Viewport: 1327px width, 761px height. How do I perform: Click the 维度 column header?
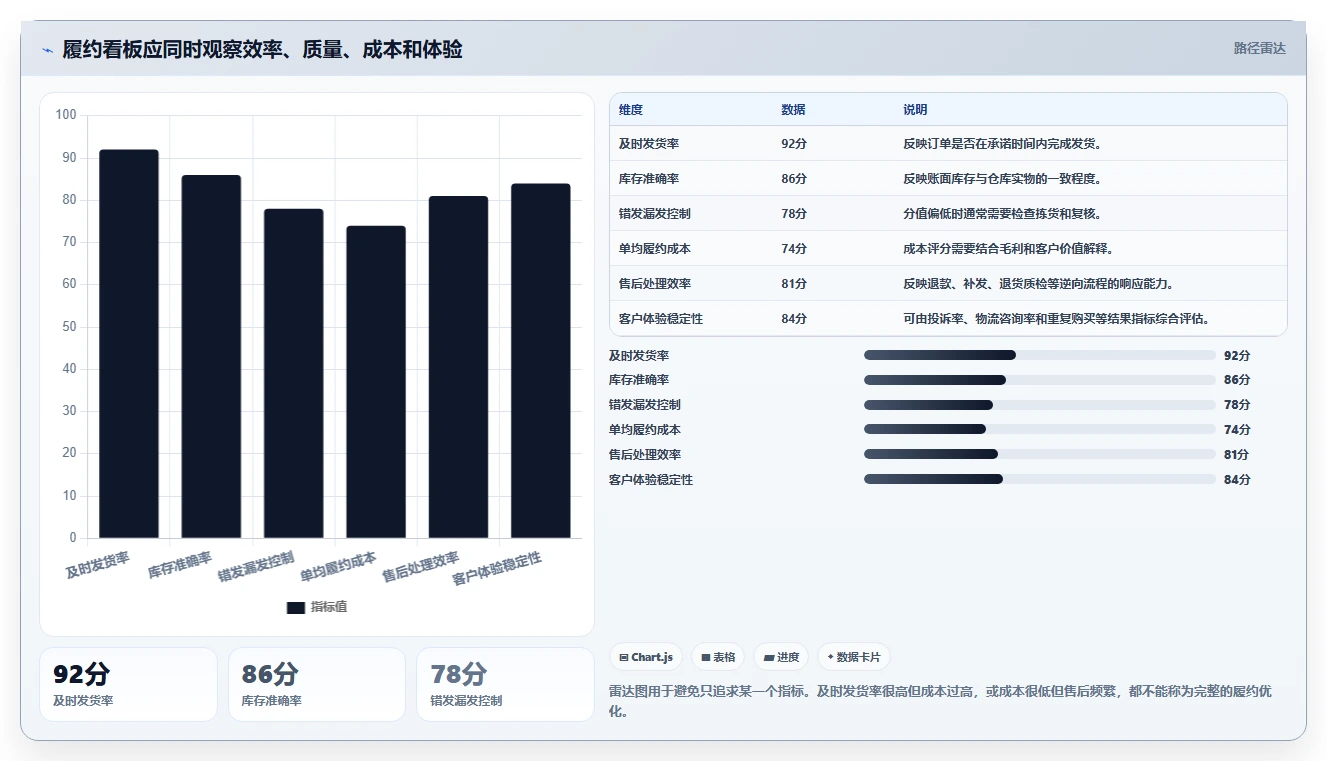[x=631, y=109]
